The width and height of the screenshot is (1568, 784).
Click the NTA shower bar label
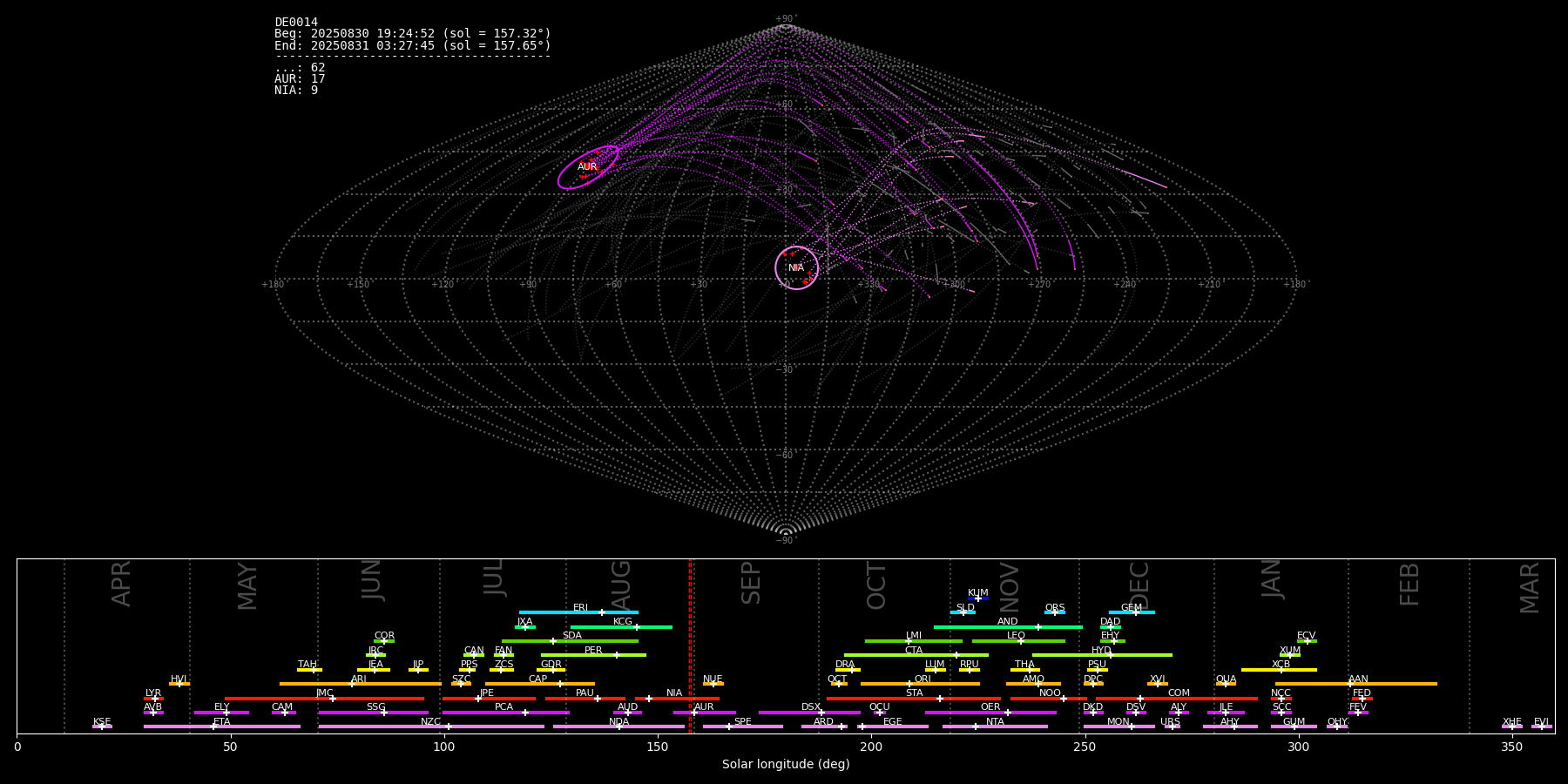coord(995,721)
